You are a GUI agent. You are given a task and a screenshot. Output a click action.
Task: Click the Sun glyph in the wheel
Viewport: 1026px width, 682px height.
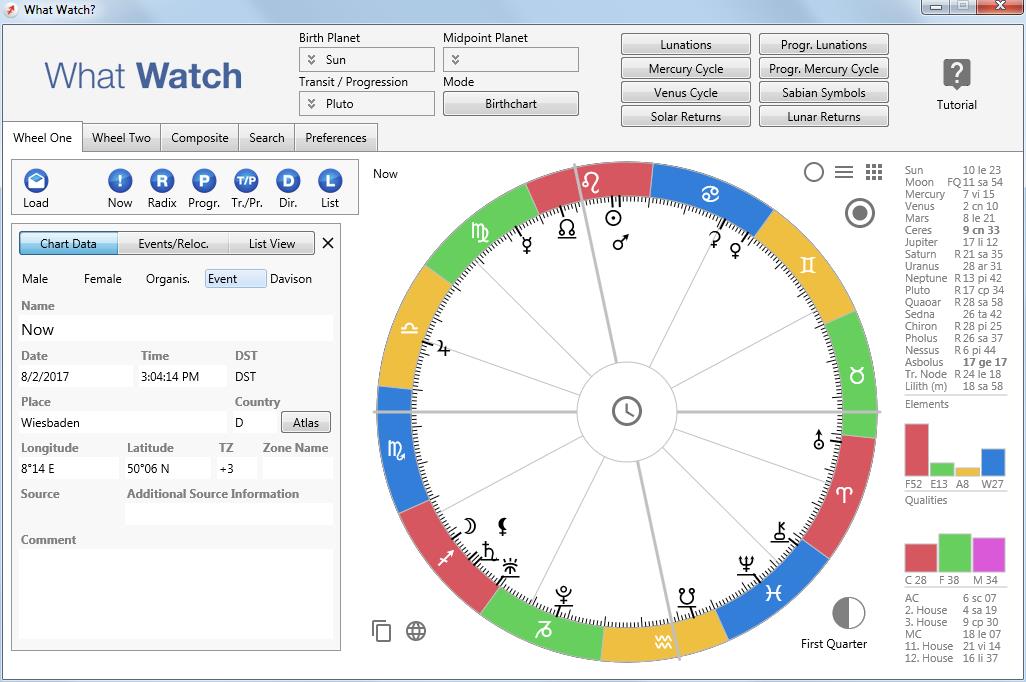point(613,219)
